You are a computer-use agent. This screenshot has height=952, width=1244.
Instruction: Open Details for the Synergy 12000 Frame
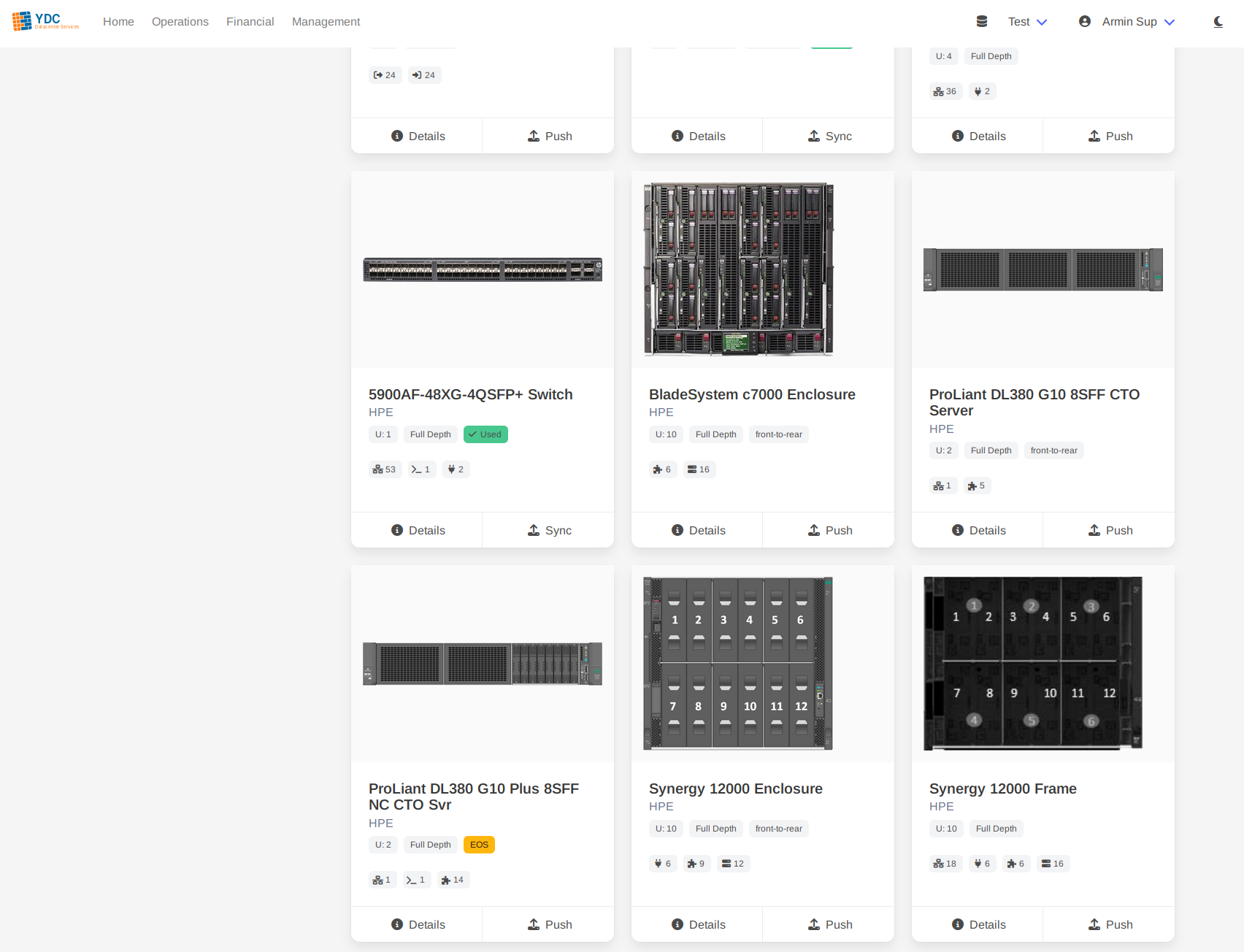point(978,924)
